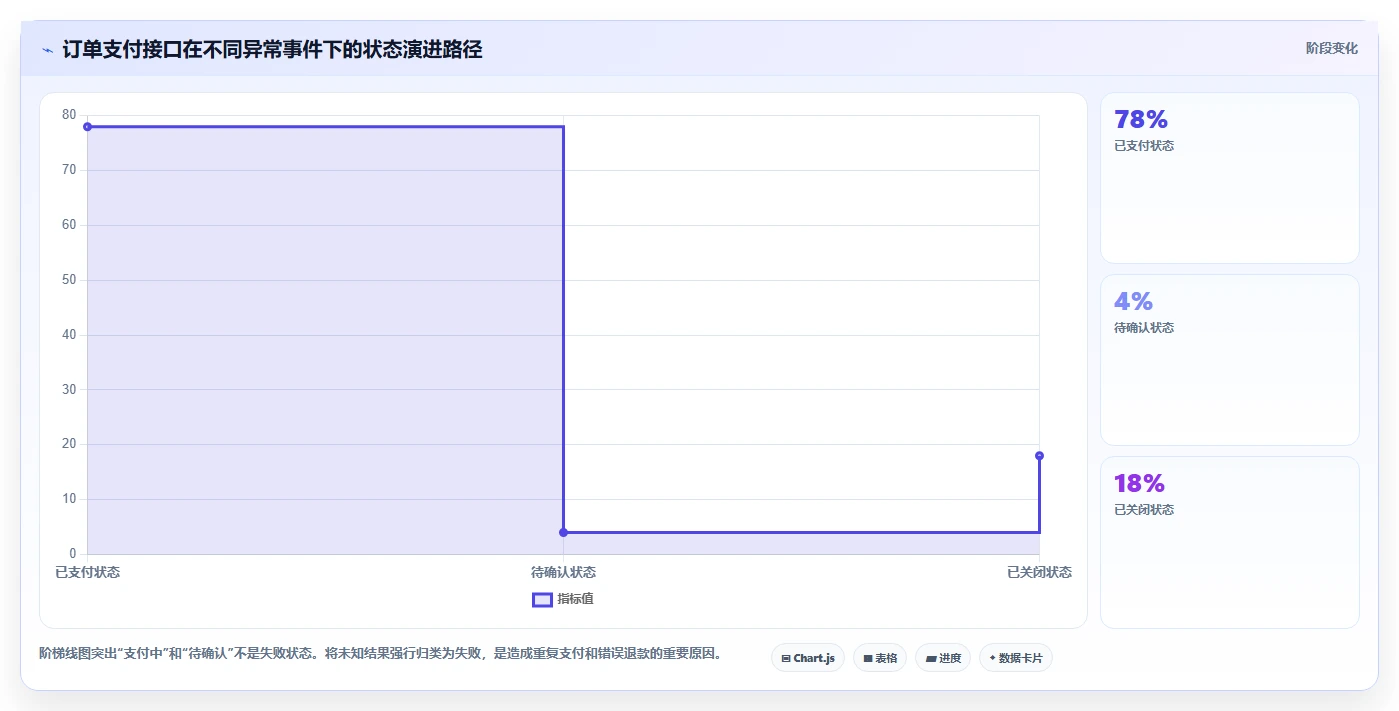Click the 已关闭状态 x-axis label
Viewport: 1399px width, 711px height.
pyautogui.click(x=1039, y=572)
